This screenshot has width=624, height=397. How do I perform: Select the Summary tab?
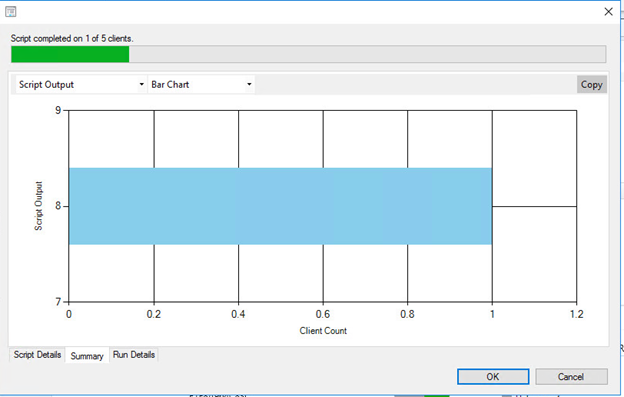tap(87, 356)
